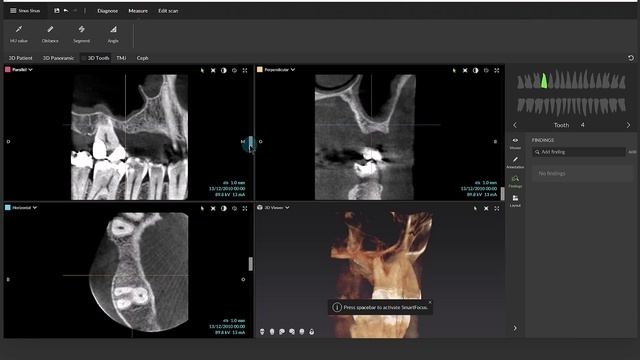This screenshot has height=360, width=640.
Task: Select the highlighted green tooth in chart
Action: pos(544,80)
